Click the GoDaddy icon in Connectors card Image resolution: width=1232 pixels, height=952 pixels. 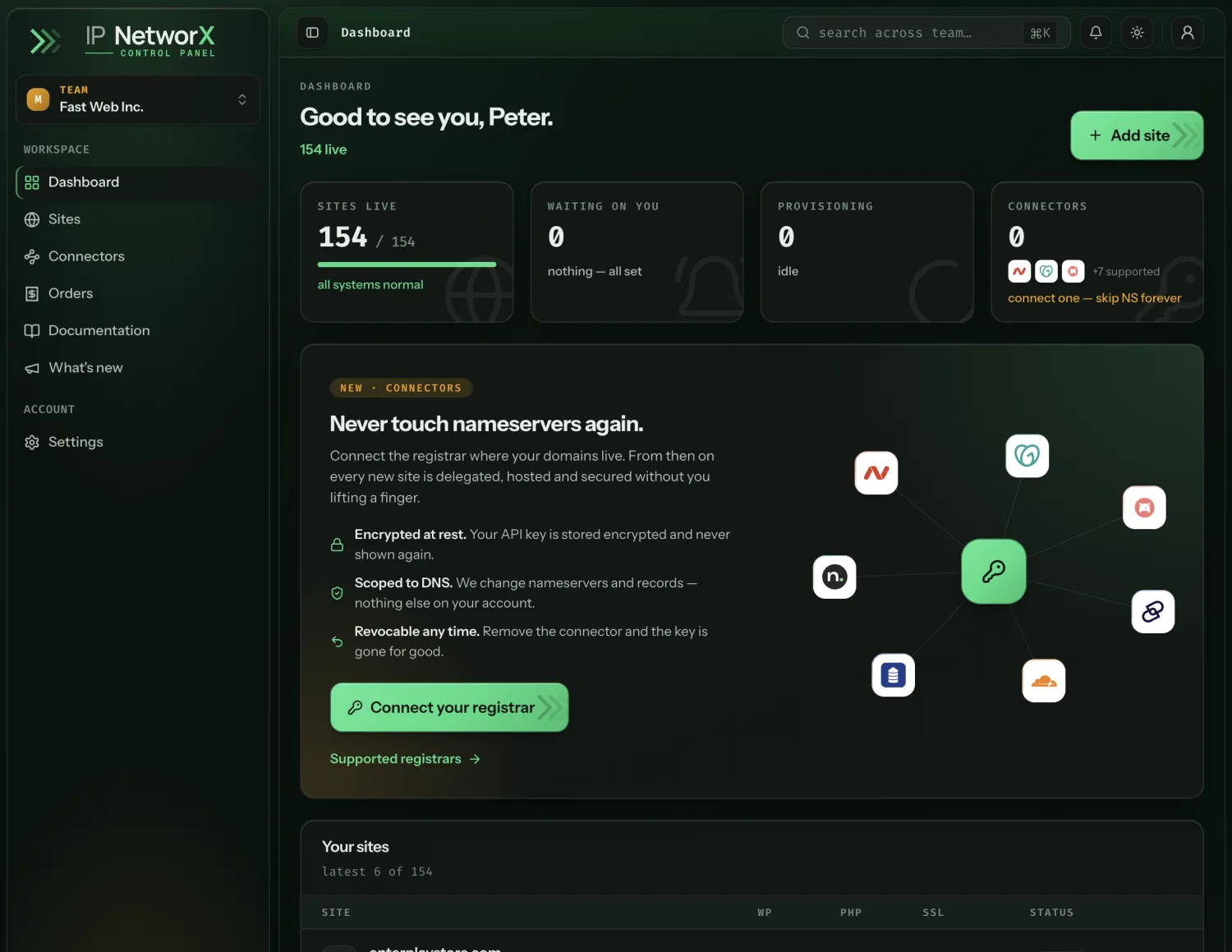coord(1046,271)
